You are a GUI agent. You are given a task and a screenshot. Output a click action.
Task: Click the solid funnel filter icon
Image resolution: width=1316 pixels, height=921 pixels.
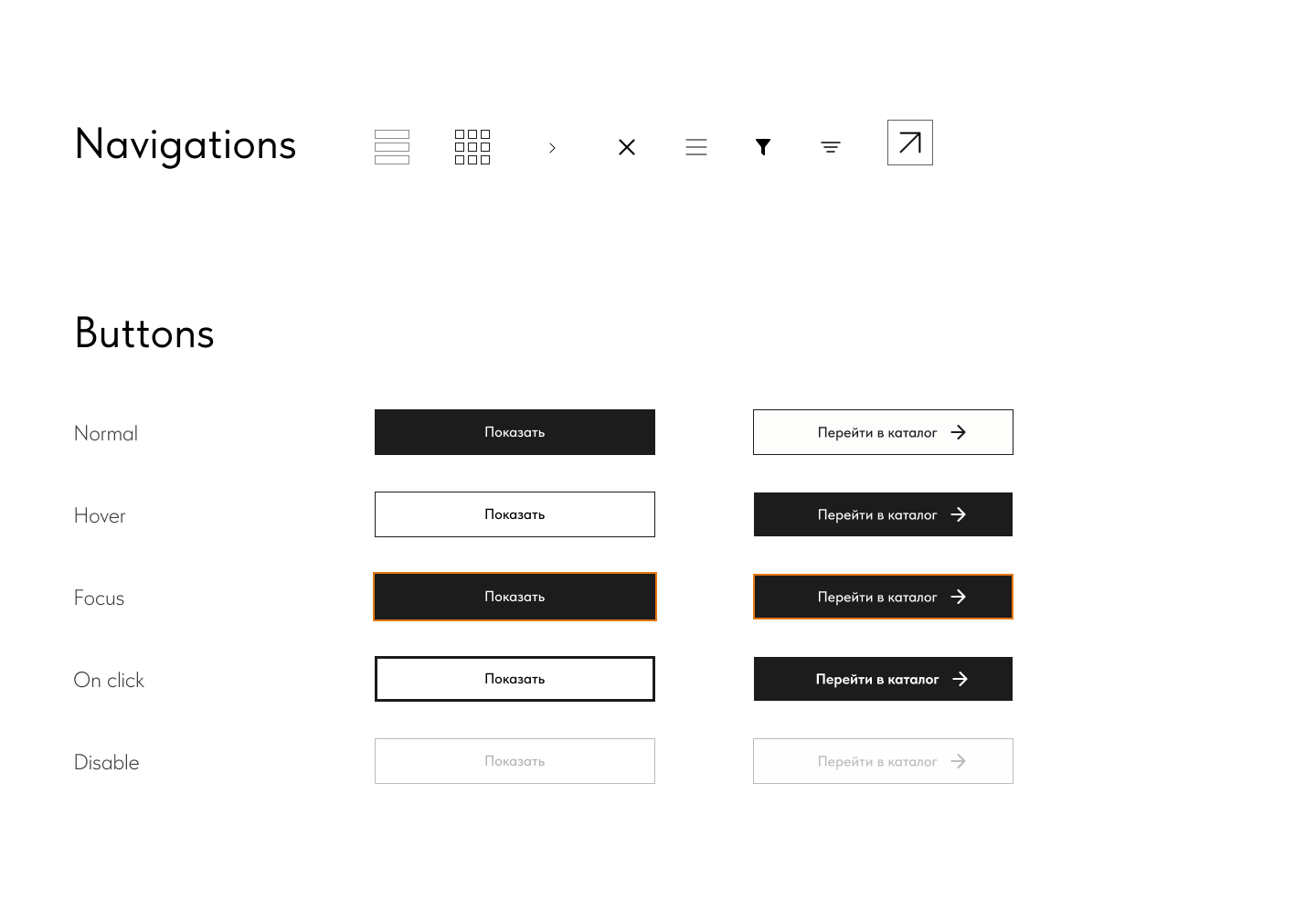tap(763, 147)
